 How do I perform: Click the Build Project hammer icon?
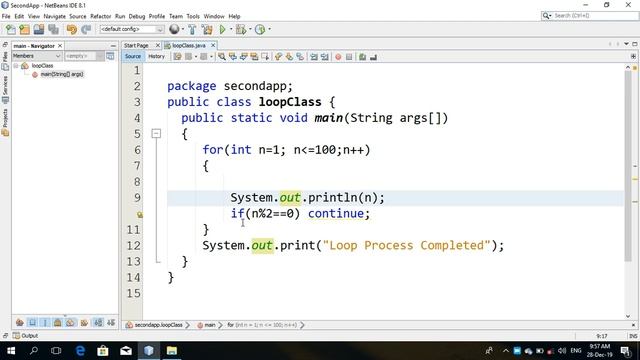[x=192, y=29]
